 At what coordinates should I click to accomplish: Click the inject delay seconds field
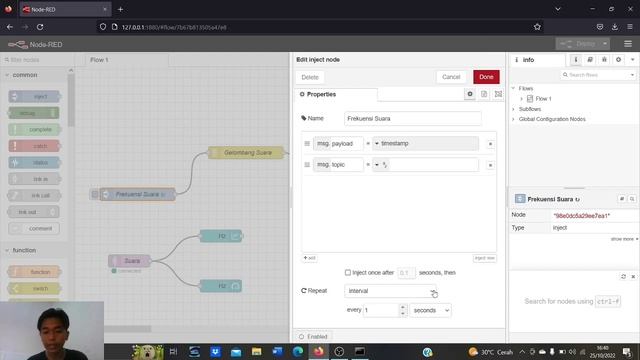click(406, 273)
